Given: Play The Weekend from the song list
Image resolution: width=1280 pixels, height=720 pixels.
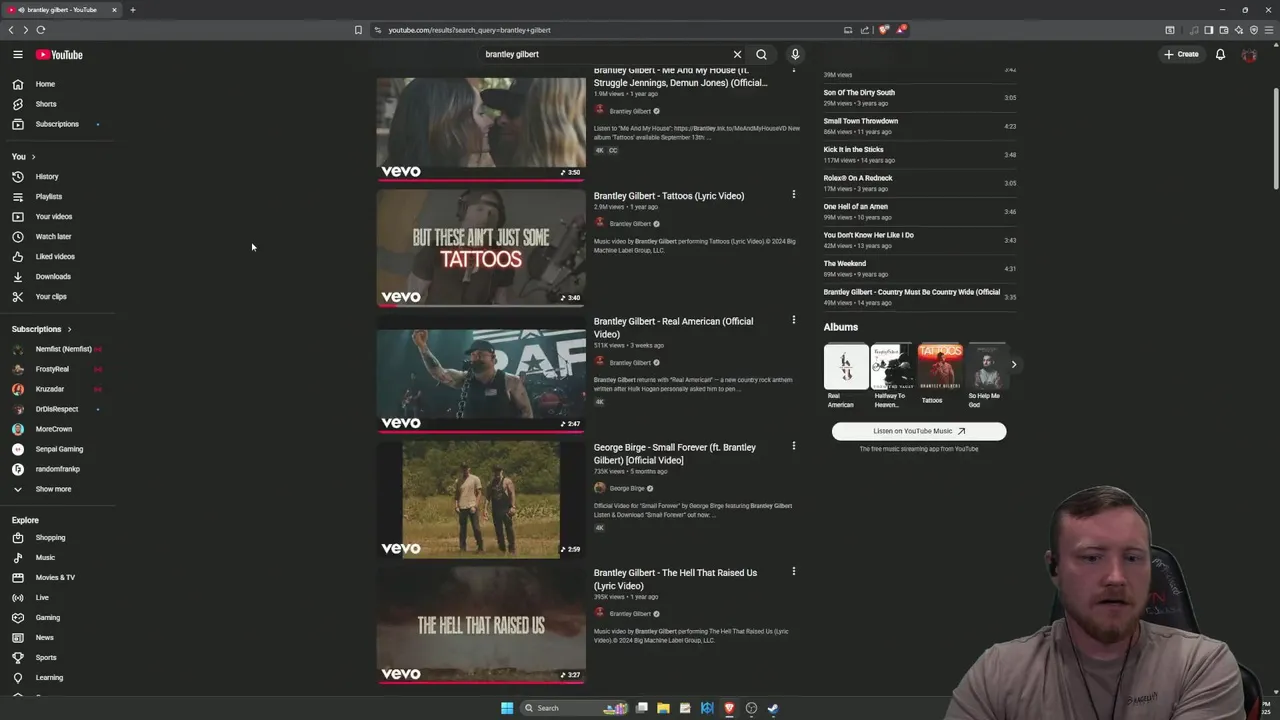Looking at the screenshot, I should pyautogui.click(x=845, y=264).
